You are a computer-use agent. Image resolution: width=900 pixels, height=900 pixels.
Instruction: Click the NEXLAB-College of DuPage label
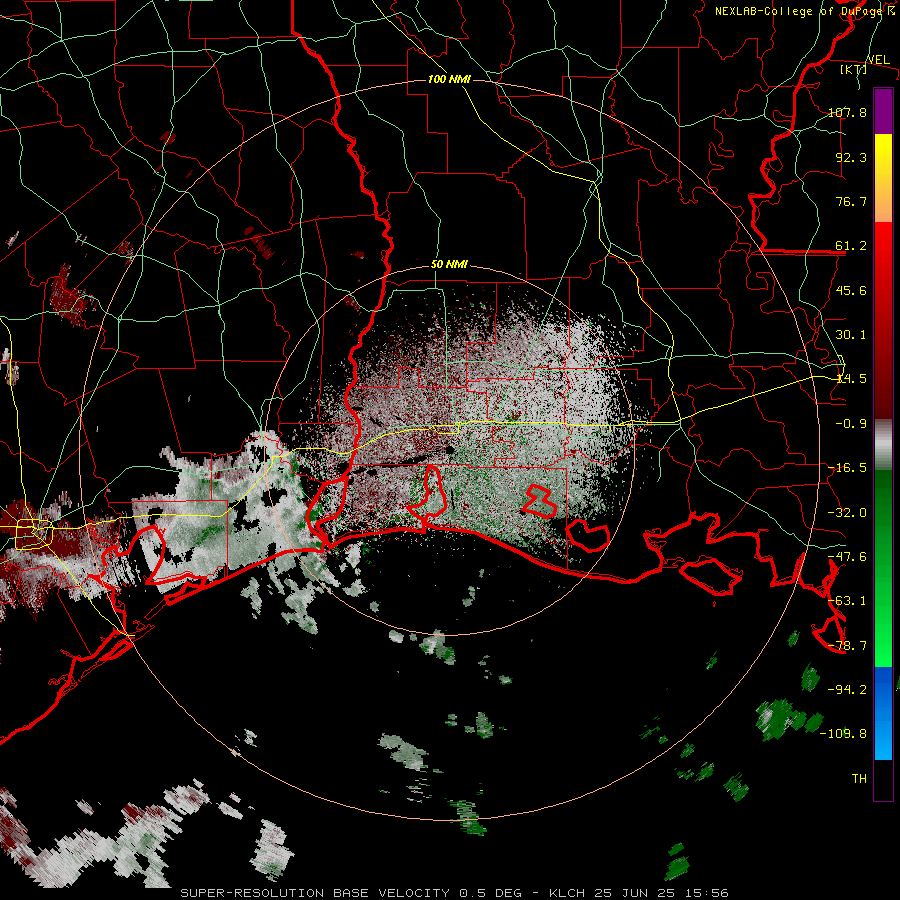pyautogui.click(x=802, y=11)
